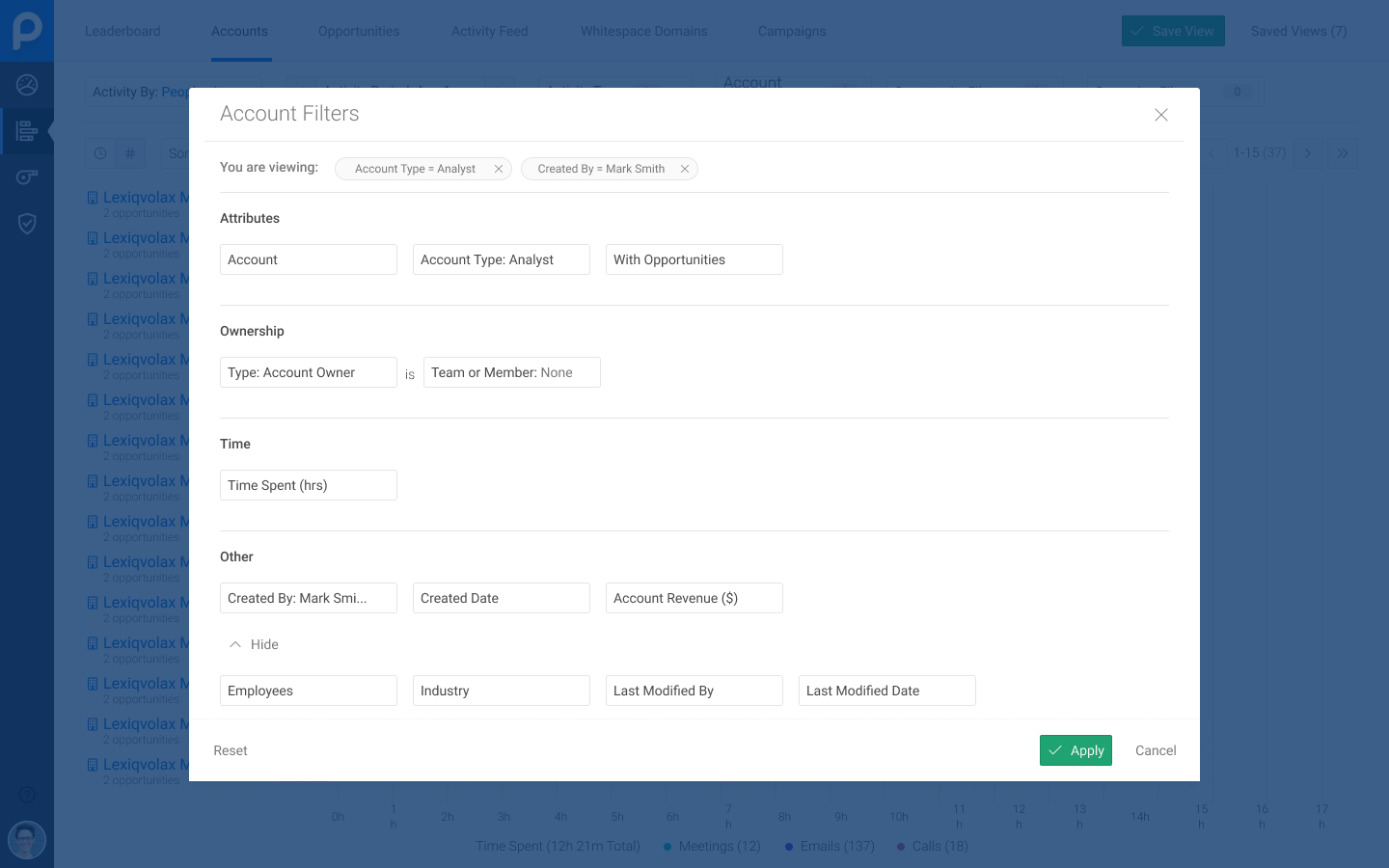Click the shield icon in the sidebar
The image size is (1389, 868).
pyautogui.click(x=27, y=224)
